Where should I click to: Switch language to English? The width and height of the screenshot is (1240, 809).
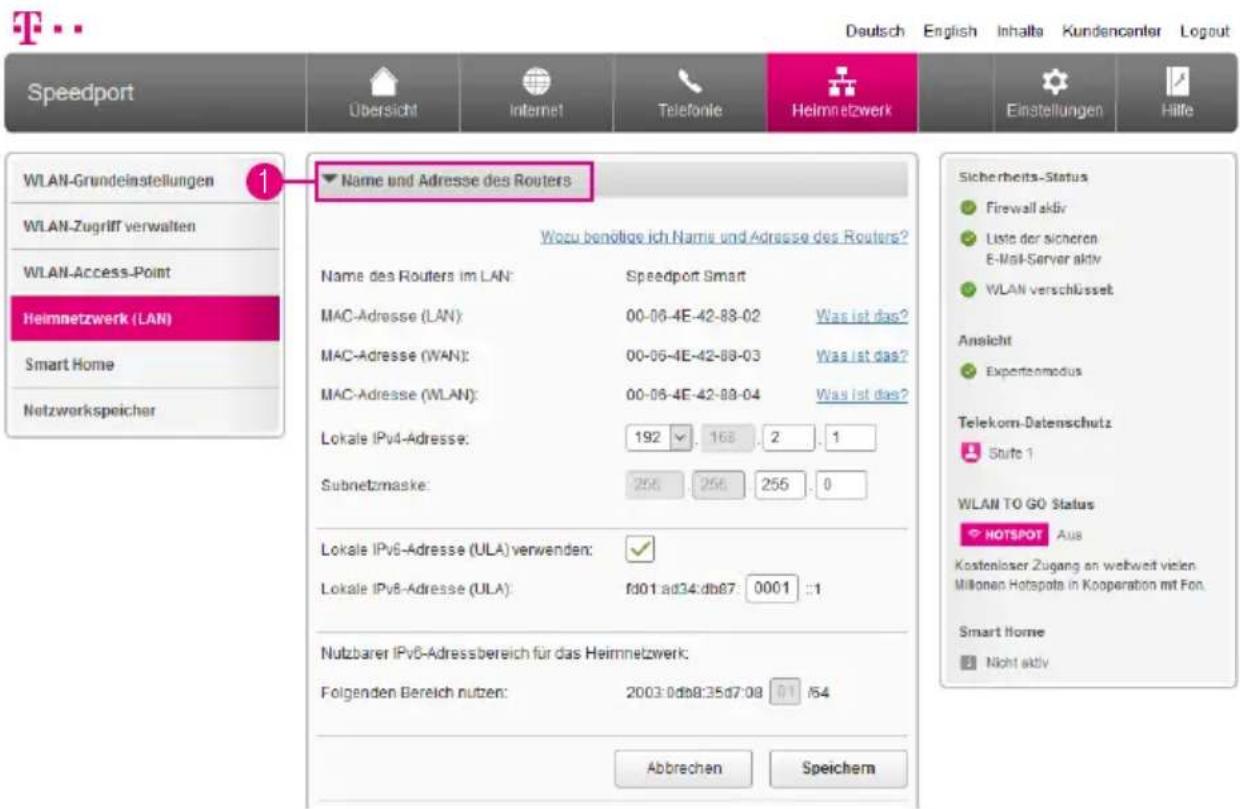click(950, 31)
